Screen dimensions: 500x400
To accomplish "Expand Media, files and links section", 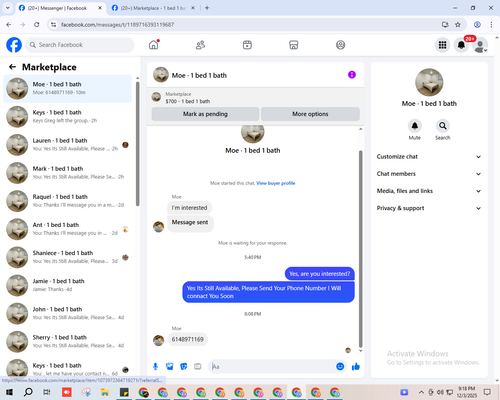I will click(429, 191).
